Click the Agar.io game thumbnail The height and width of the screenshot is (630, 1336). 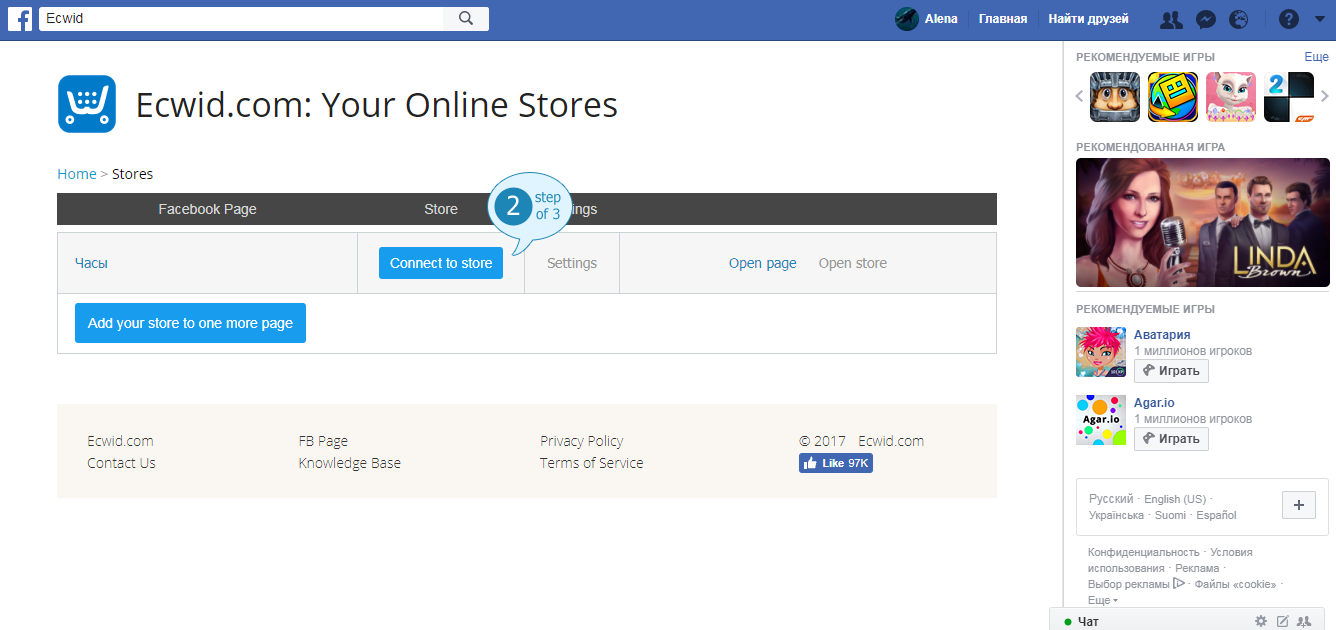1101,420
